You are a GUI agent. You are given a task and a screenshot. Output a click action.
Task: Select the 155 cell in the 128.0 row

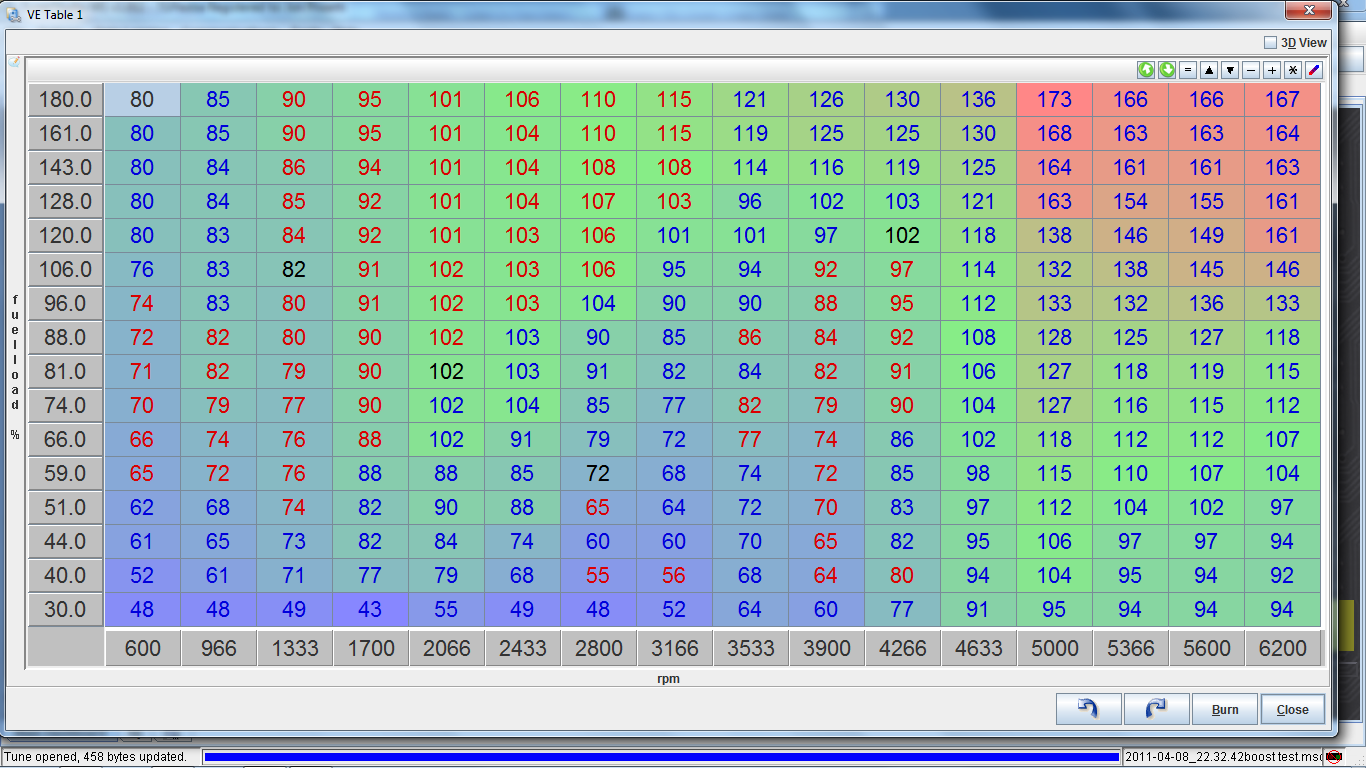[x=1207, y=201]
